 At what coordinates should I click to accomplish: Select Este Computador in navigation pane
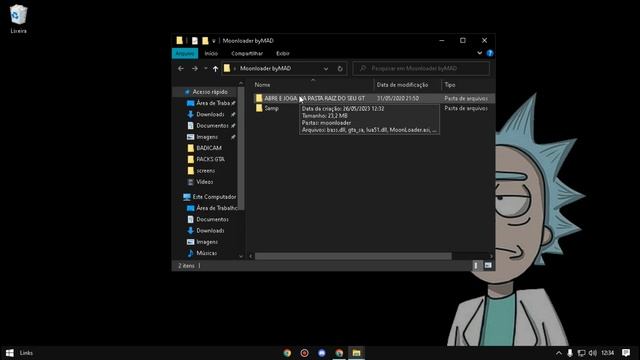(214, 197)
